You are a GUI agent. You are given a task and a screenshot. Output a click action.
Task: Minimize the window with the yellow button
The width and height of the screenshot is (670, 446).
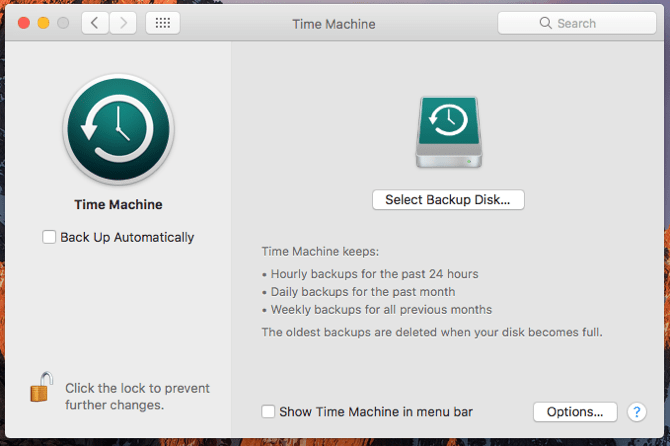(x=42, y=23)
